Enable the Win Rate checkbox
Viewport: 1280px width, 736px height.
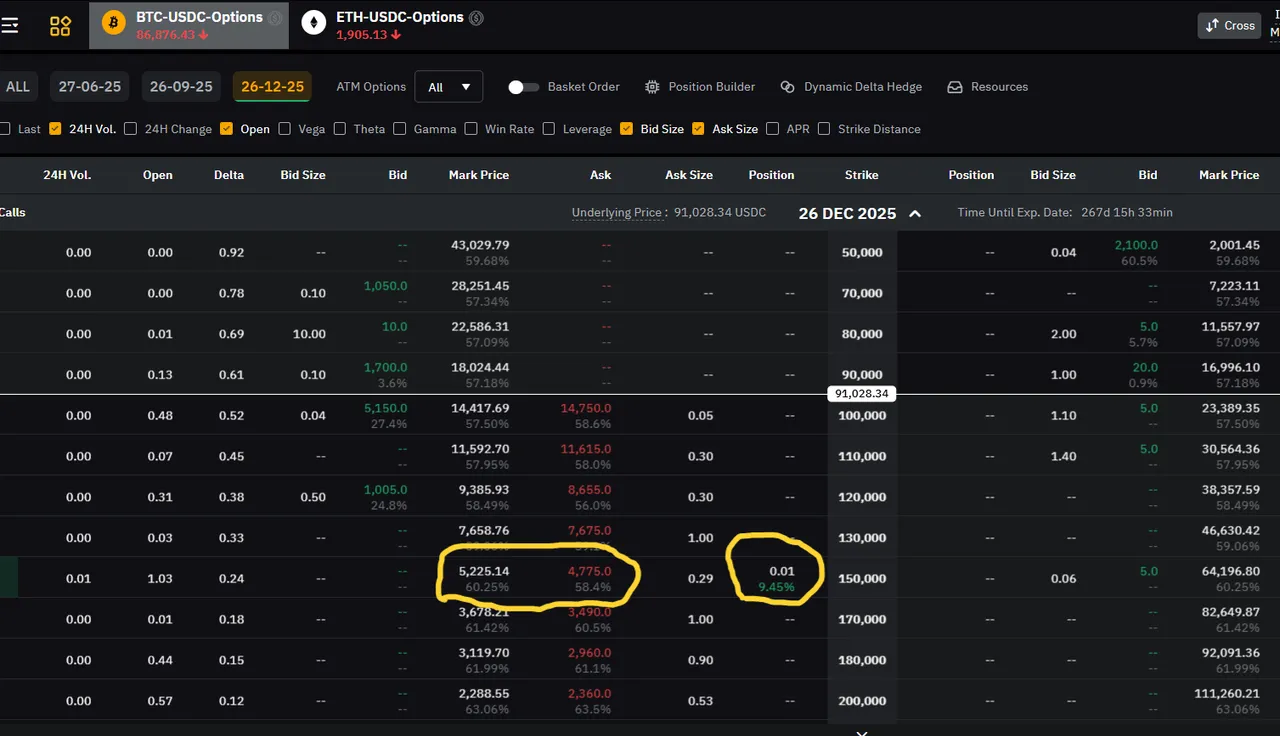(x=471, y=129)
